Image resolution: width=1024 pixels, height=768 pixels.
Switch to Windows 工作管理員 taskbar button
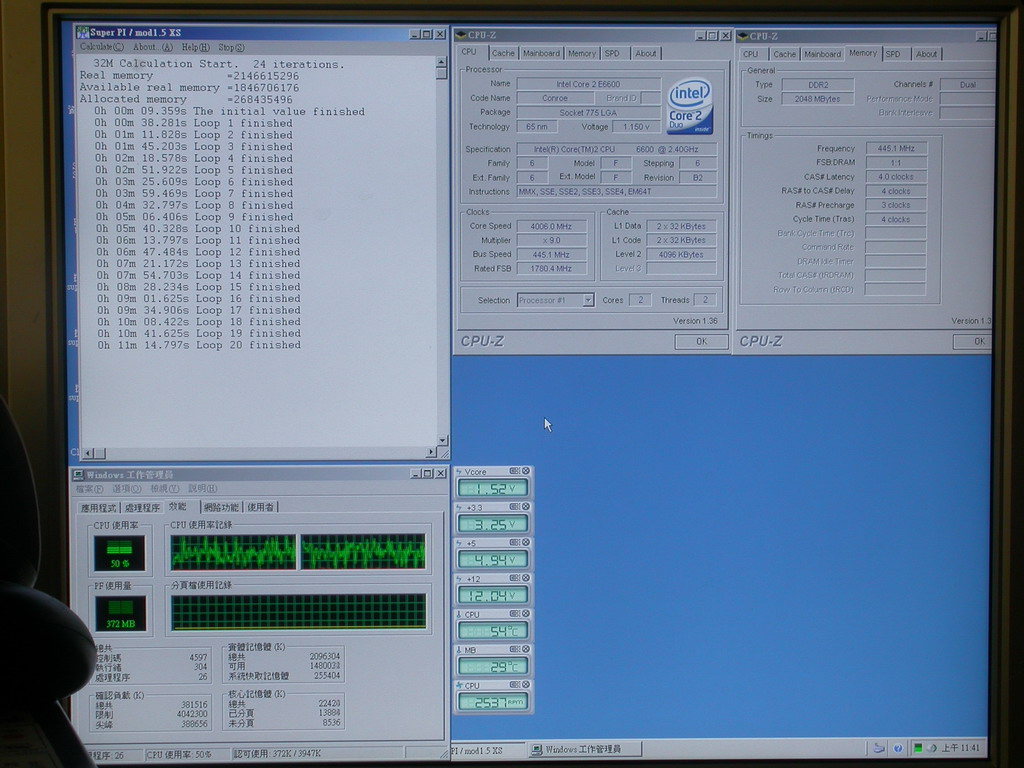(584, 749)
